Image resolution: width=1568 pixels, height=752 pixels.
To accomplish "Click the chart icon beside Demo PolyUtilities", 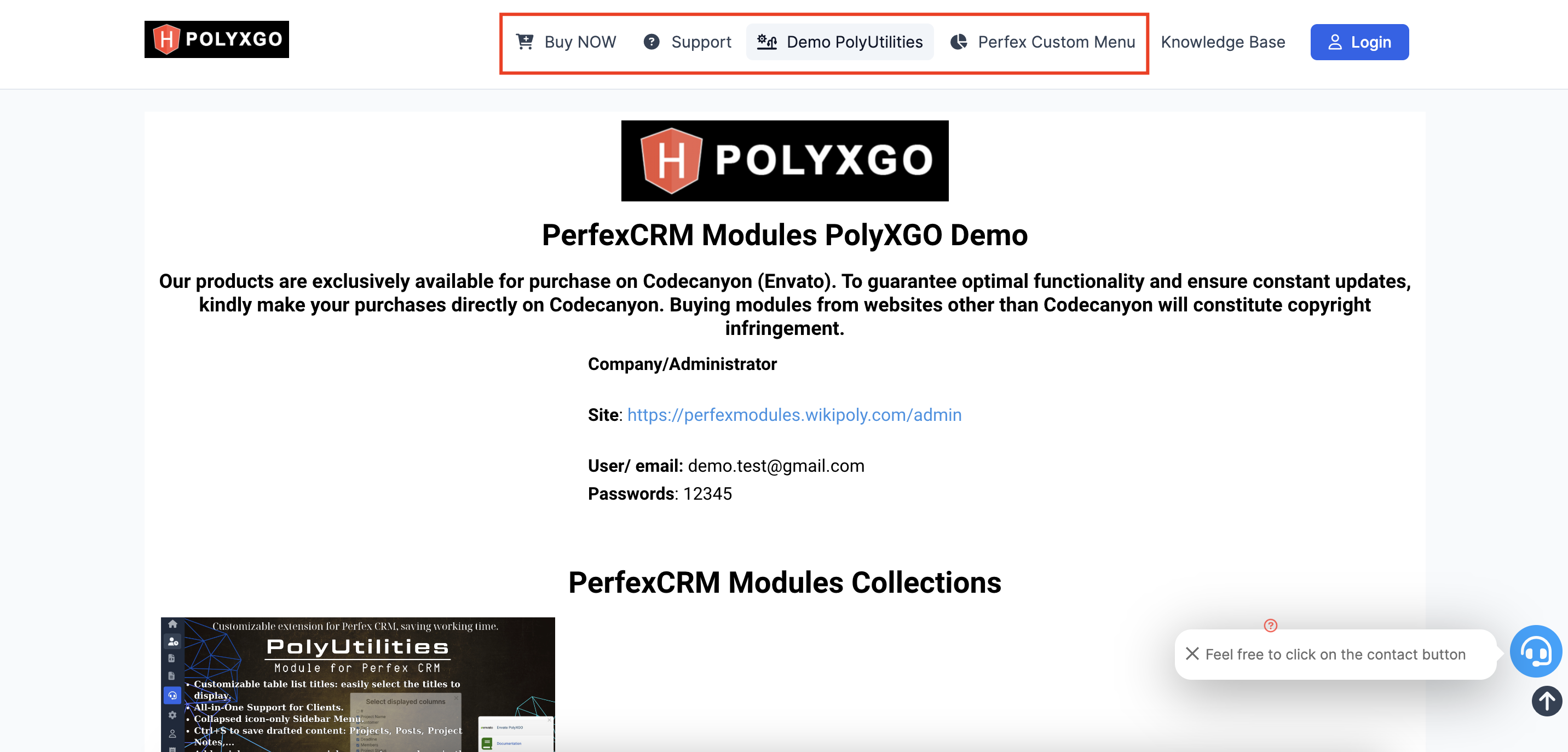I will (766, 42).
